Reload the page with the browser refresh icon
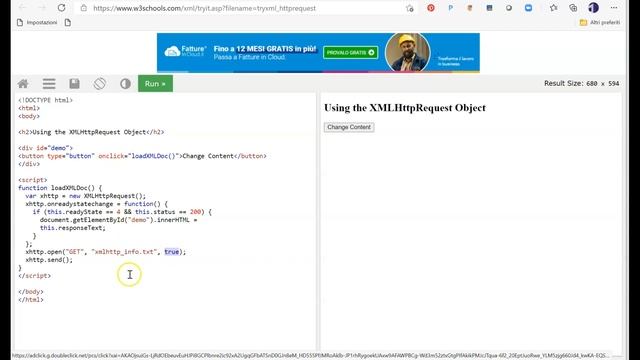 tap(61, 8)
